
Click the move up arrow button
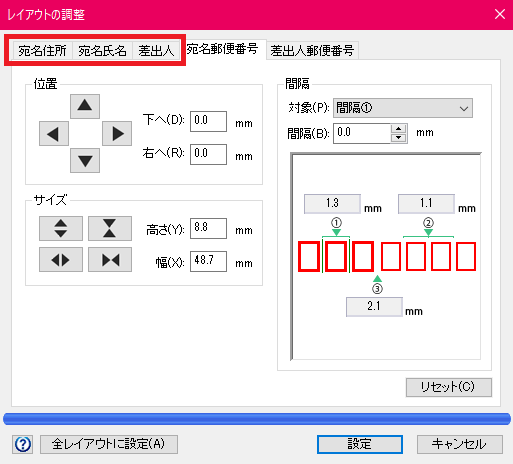[85, 106]
